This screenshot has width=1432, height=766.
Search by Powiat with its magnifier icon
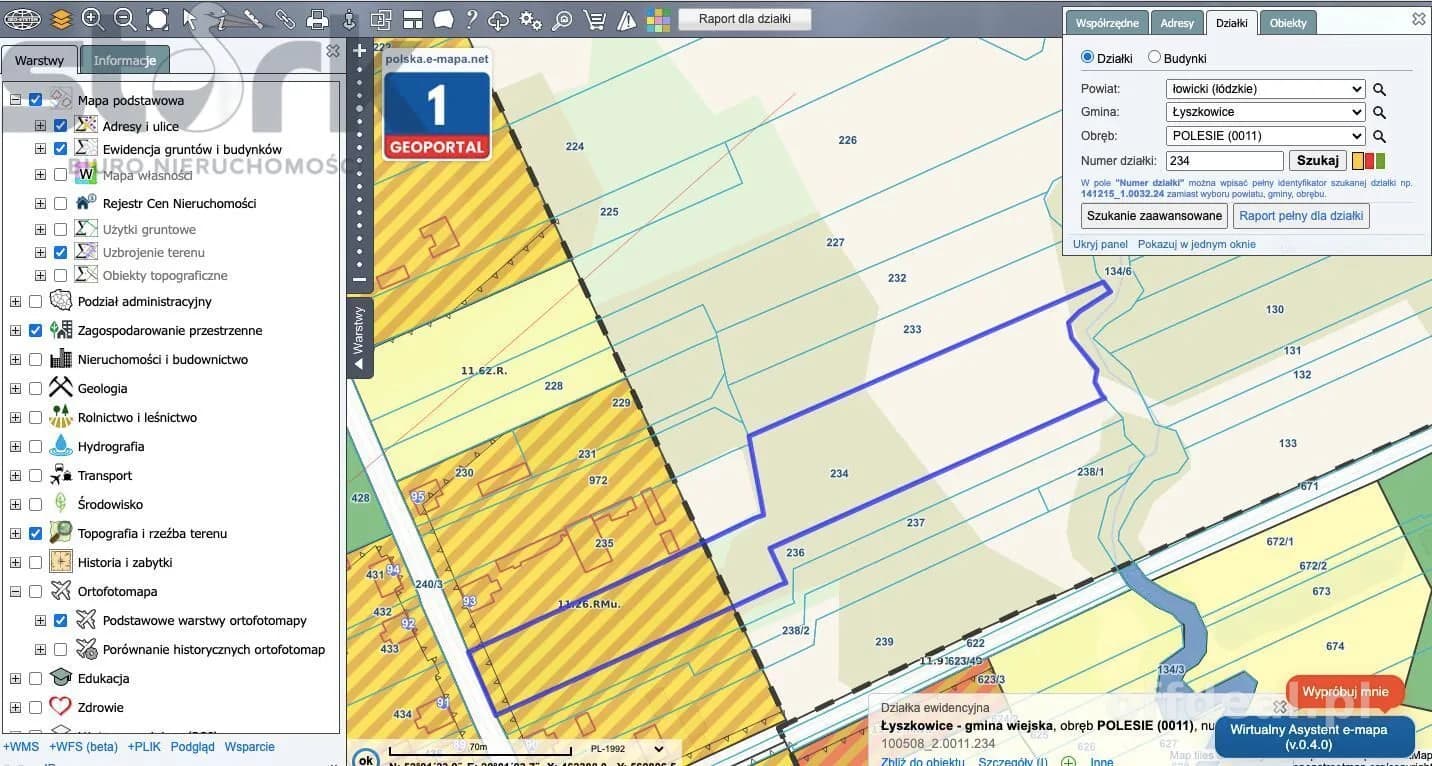click(x=1379, y=89)
